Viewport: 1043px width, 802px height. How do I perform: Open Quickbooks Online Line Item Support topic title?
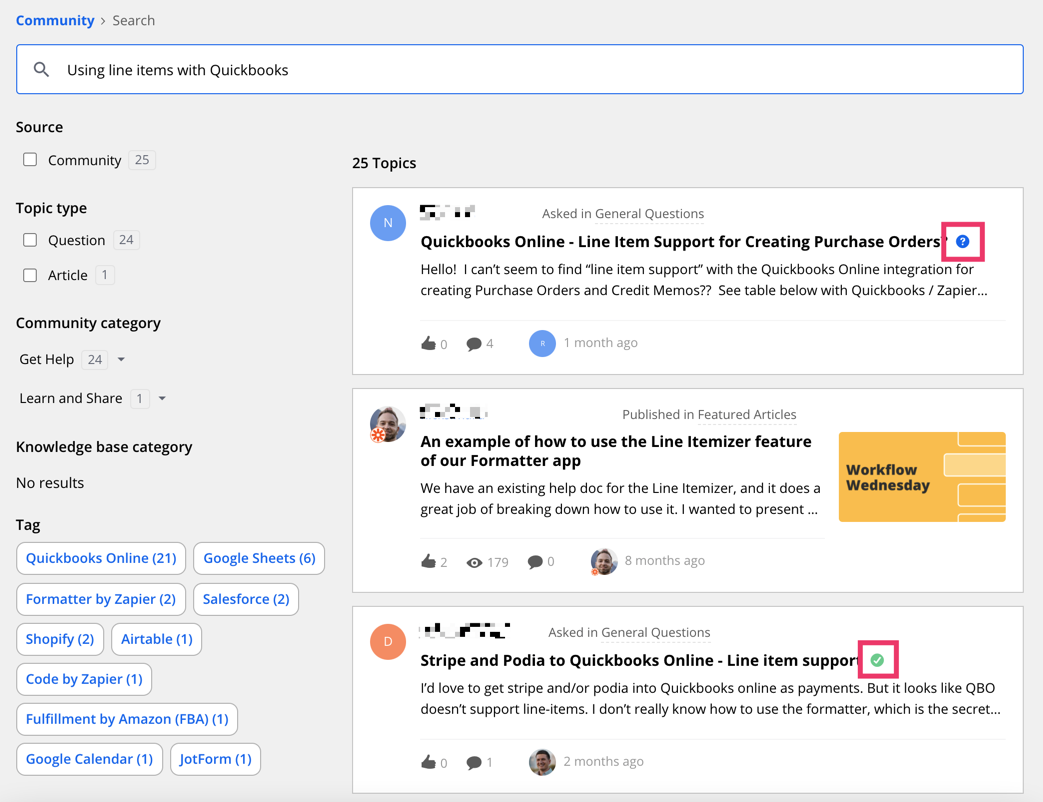pyautogui.click(x=683, y=241)
